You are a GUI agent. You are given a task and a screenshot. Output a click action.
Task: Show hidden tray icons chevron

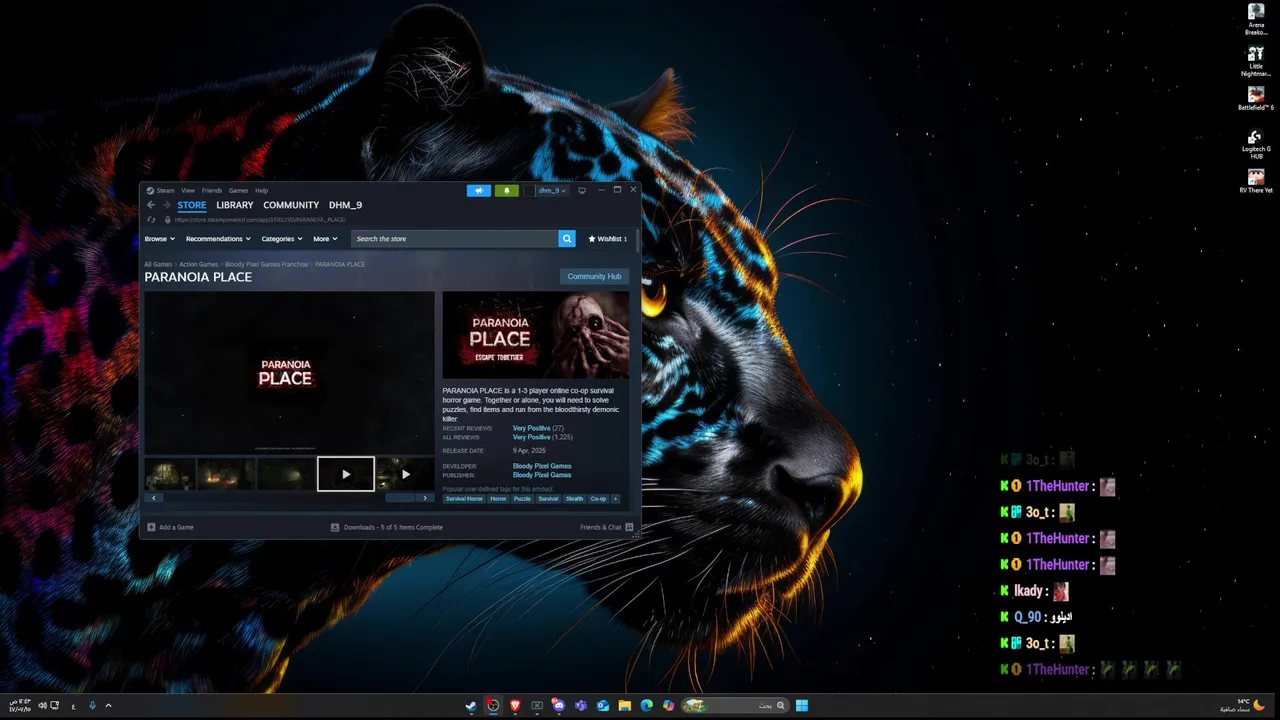point(108,705)
